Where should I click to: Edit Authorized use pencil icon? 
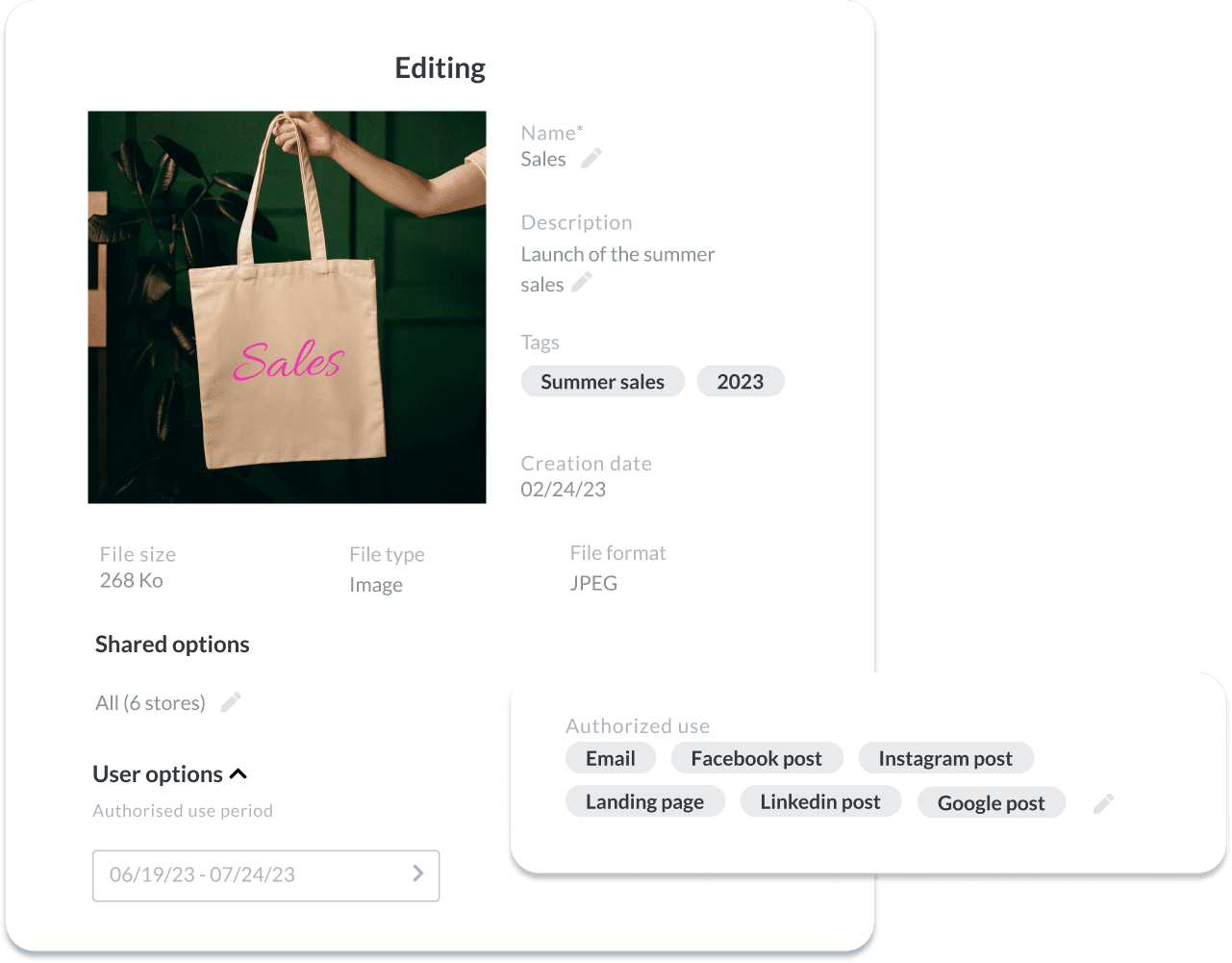(1103, 803)
